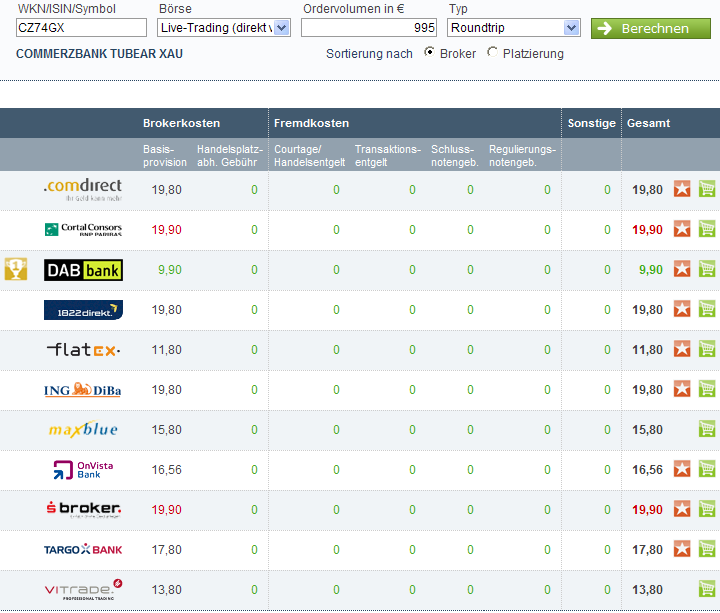Click the Fremdkosten column group header
Viewport: 720px width, 613px height.
click(311, 123)
